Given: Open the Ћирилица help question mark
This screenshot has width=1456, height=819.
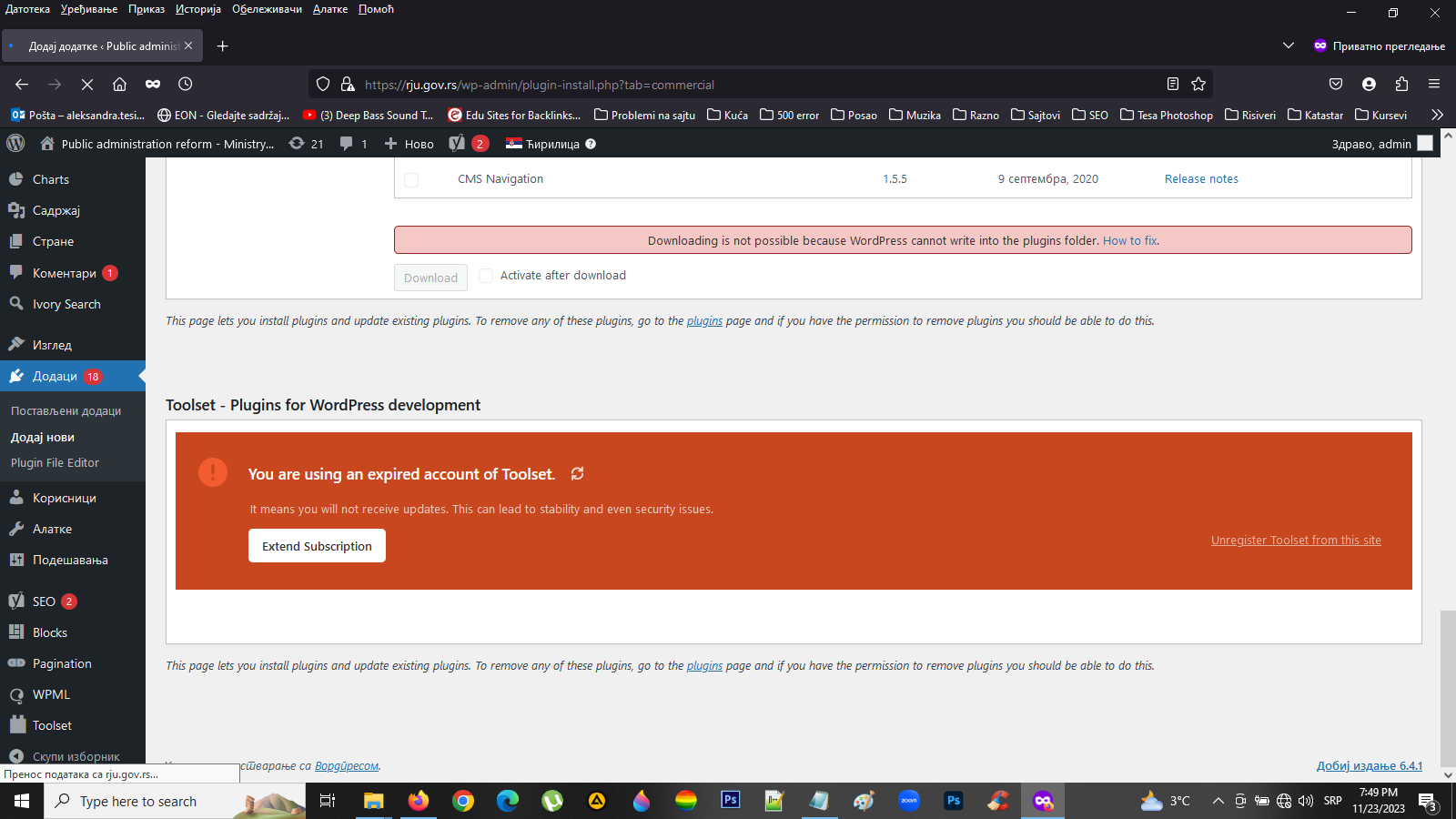Looking at the screenshot, I should pos(591,144).
